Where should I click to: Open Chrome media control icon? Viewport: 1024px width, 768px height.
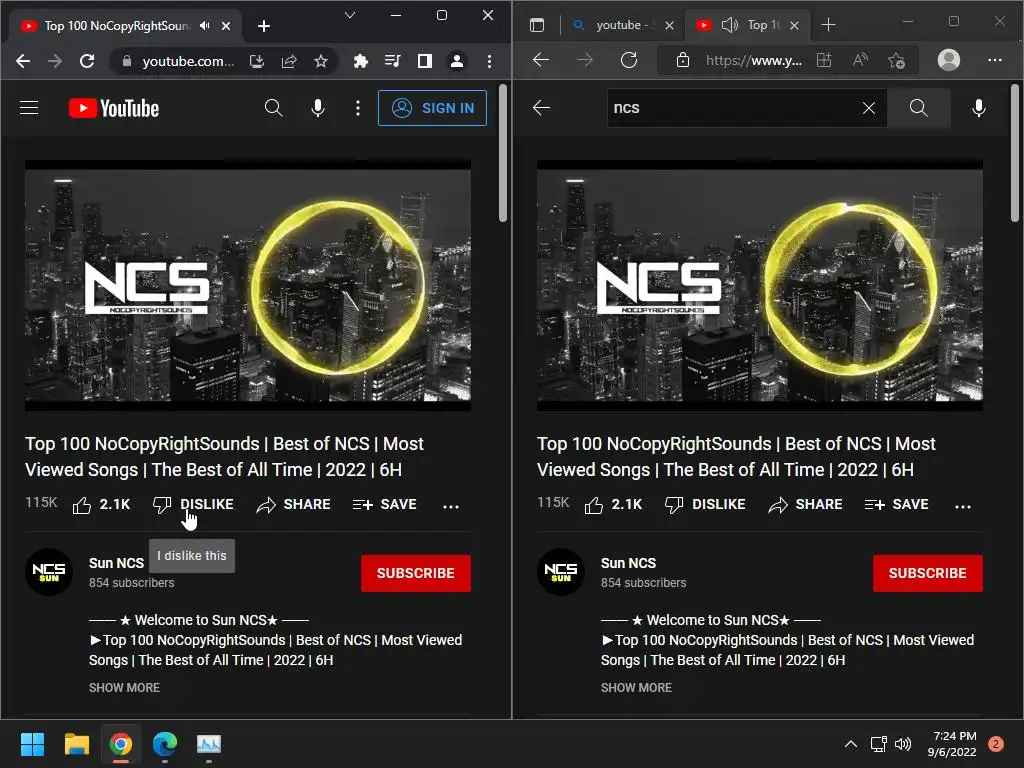pyautogui.click(x=392, y=61)
